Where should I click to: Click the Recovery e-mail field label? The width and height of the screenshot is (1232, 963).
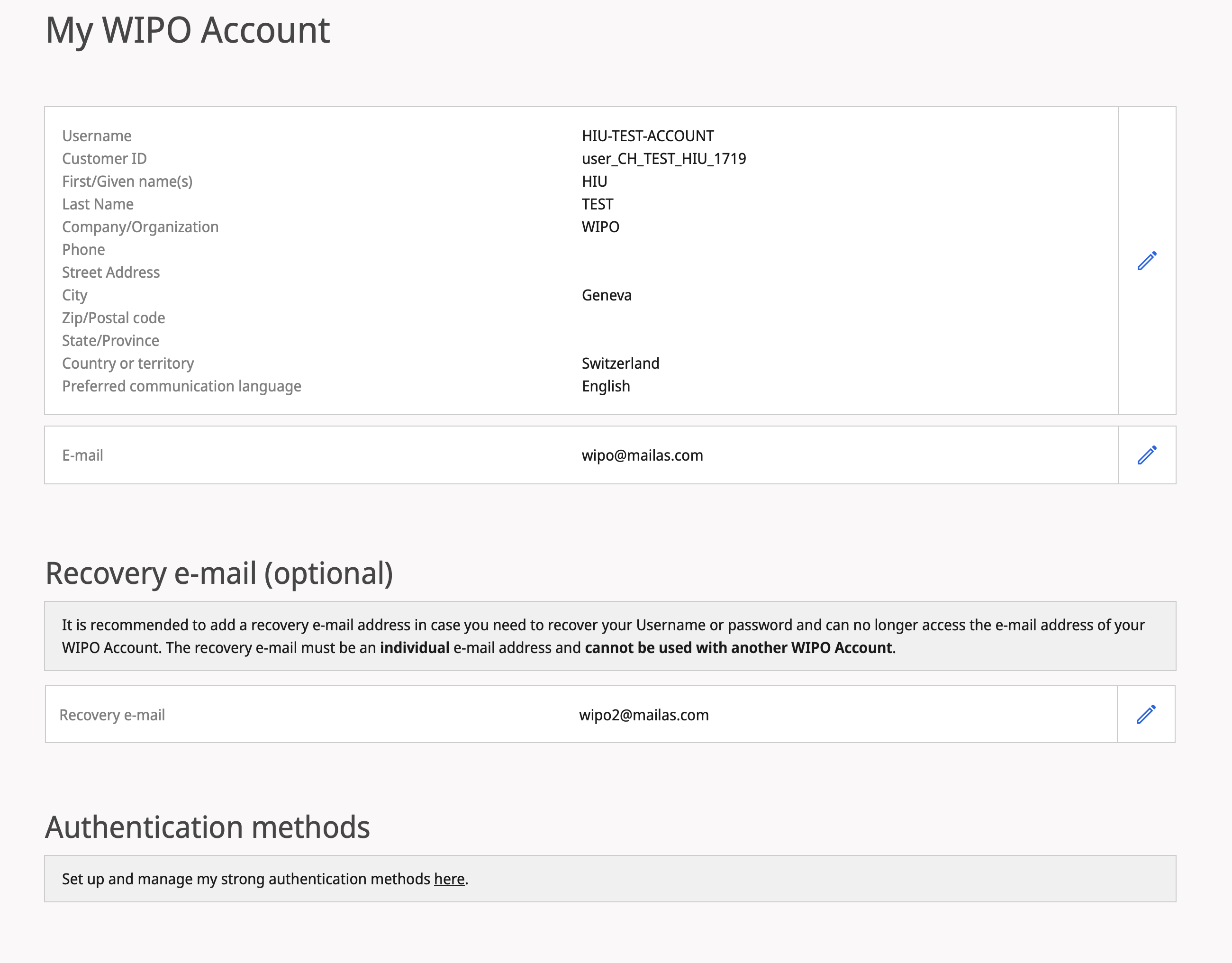tap(112, 715)
